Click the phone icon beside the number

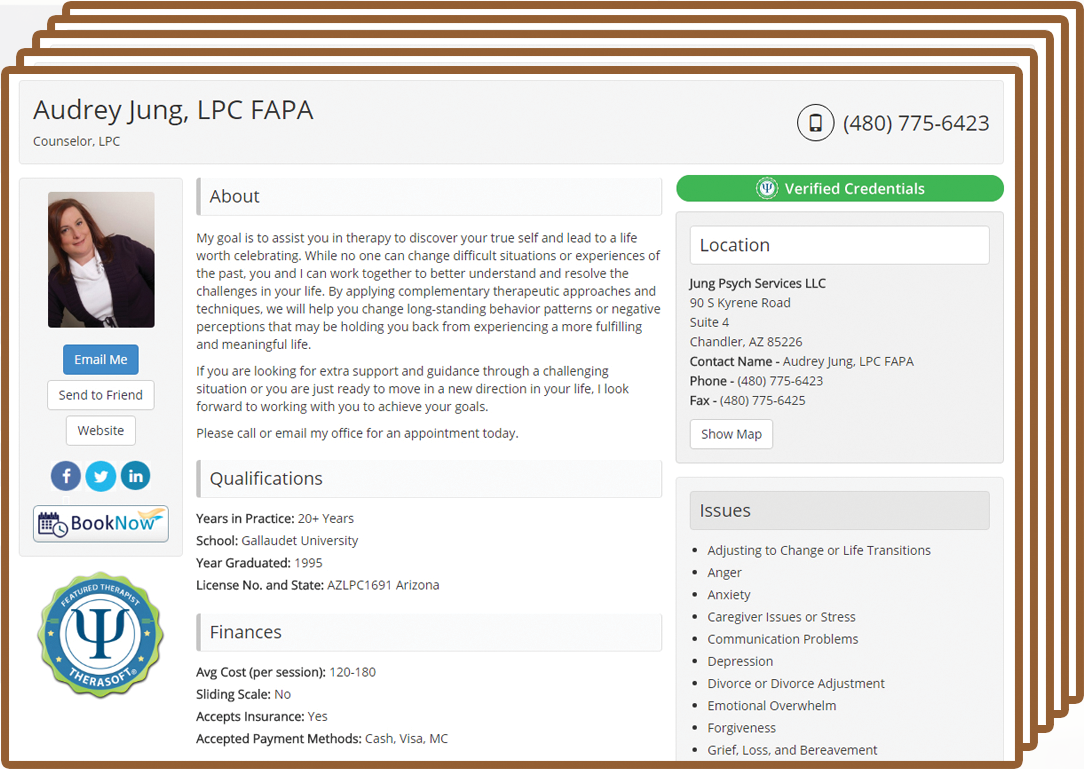[815, 123]
